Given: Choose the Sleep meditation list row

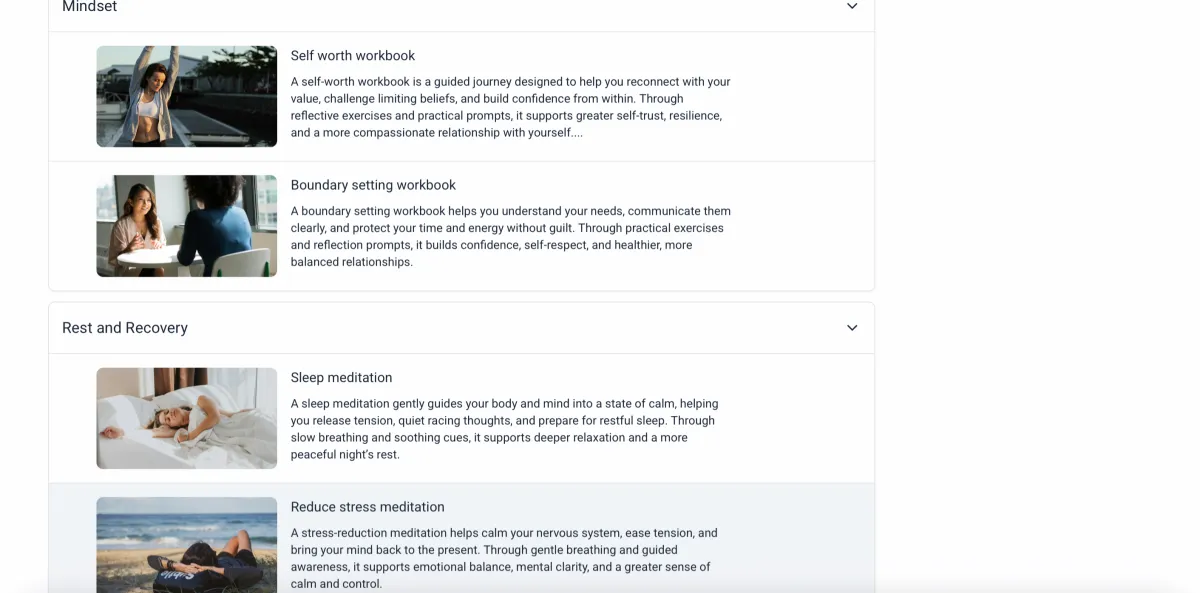Looking at the screenshot, I should point(461,418).
